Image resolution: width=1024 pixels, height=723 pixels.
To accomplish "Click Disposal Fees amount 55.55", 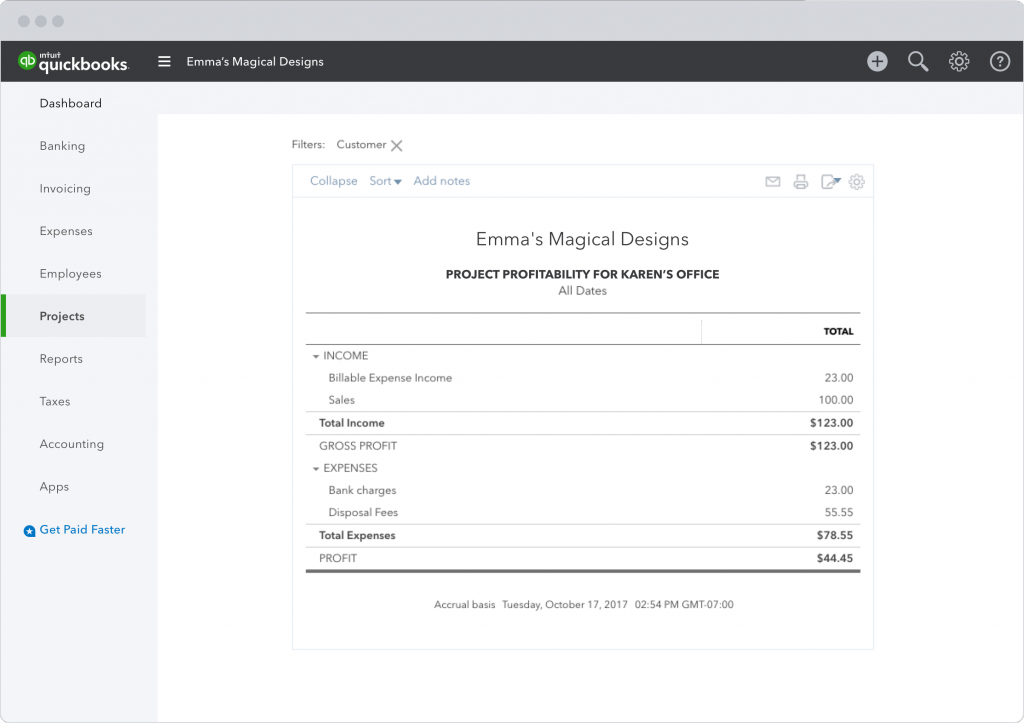I will [x=839, y=512].
